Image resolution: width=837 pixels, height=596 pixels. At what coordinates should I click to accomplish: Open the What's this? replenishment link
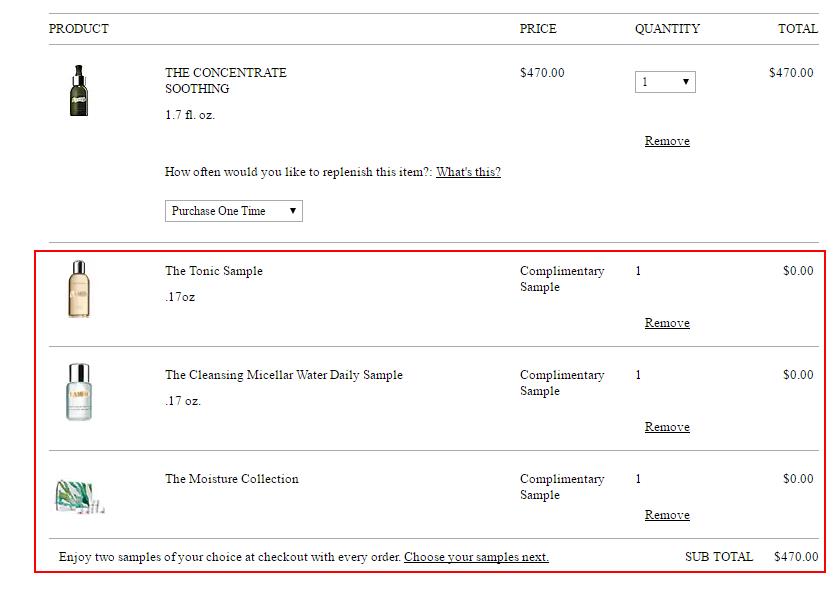point(468,172)
